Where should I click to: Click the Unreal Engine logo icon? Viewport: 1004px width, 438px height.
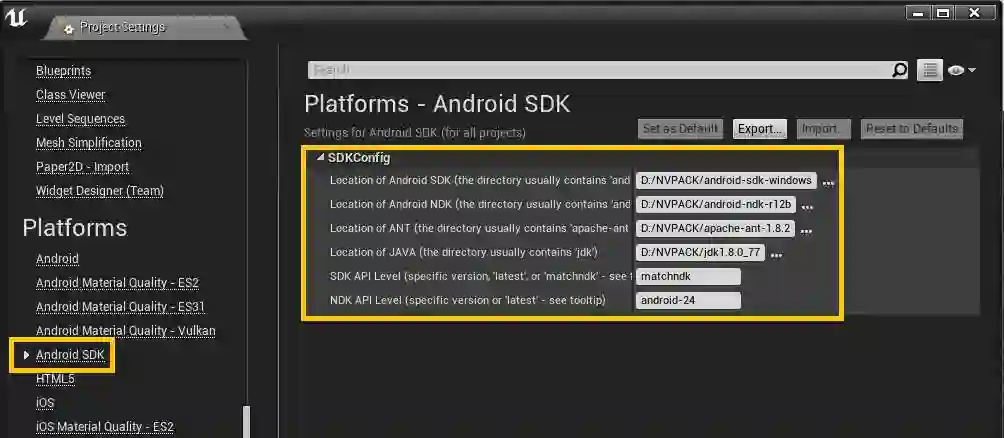(16, 18)
